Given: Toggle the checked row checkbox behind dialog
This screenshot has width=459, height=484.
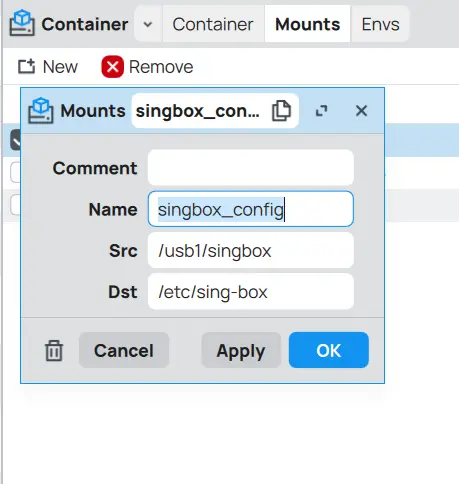Looking at the screenshot, I should click(15, 140).
